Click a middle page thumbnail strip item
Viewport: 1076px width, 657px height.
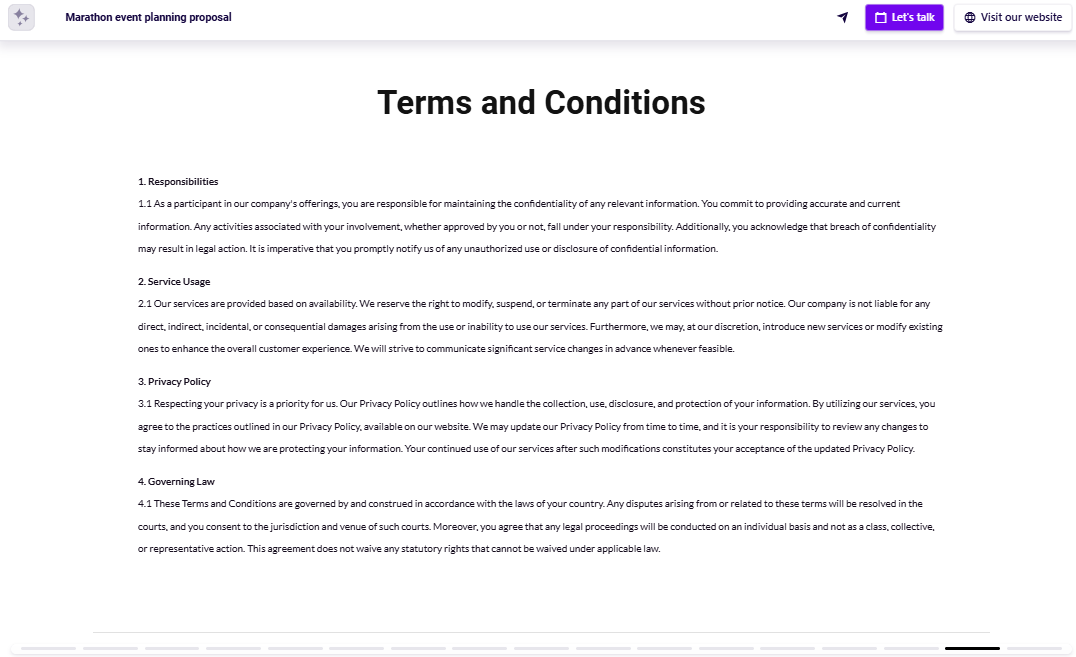[x=540, y=648]
